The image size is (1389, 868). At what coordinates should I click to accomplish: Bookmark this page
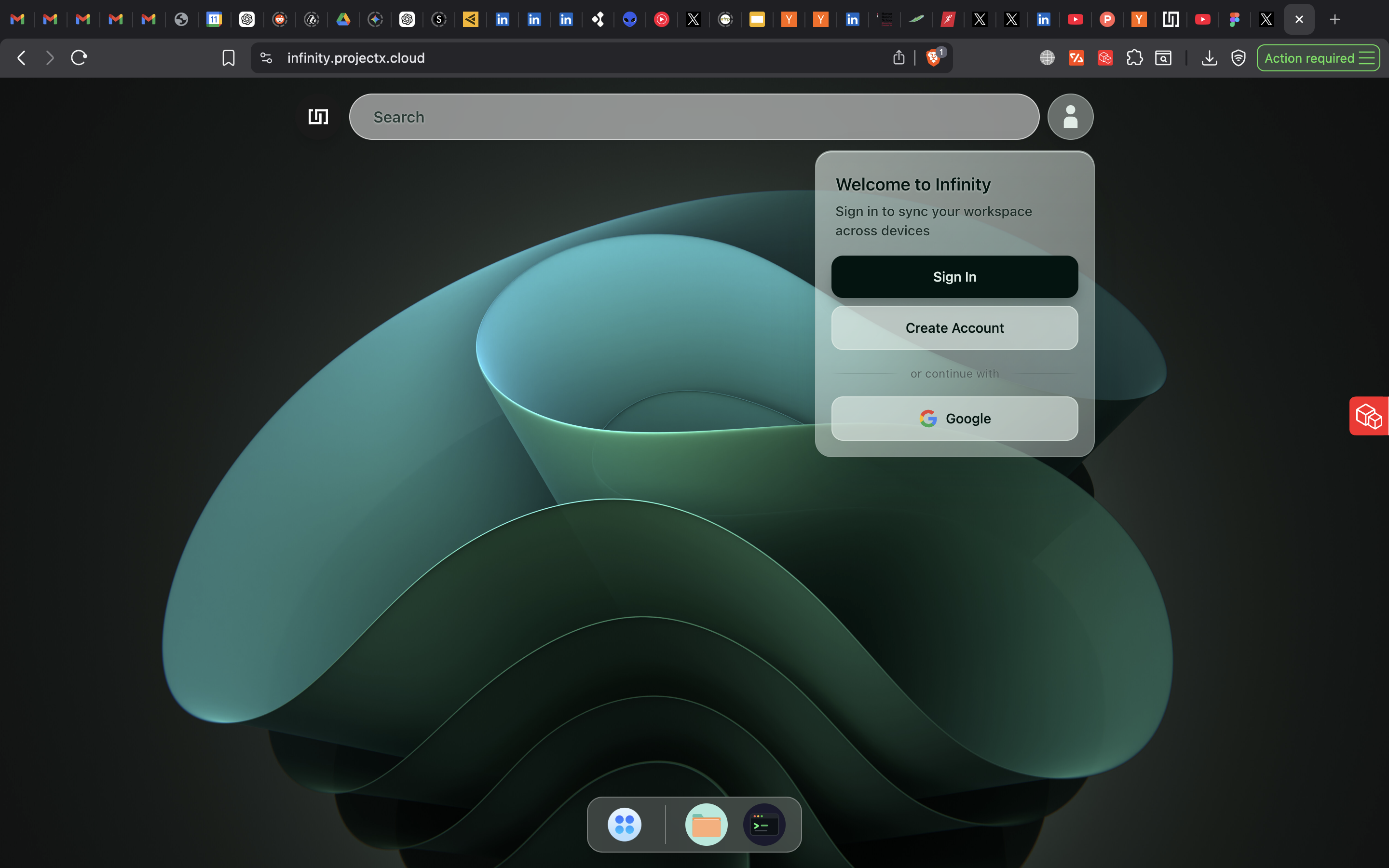(229, 57)
